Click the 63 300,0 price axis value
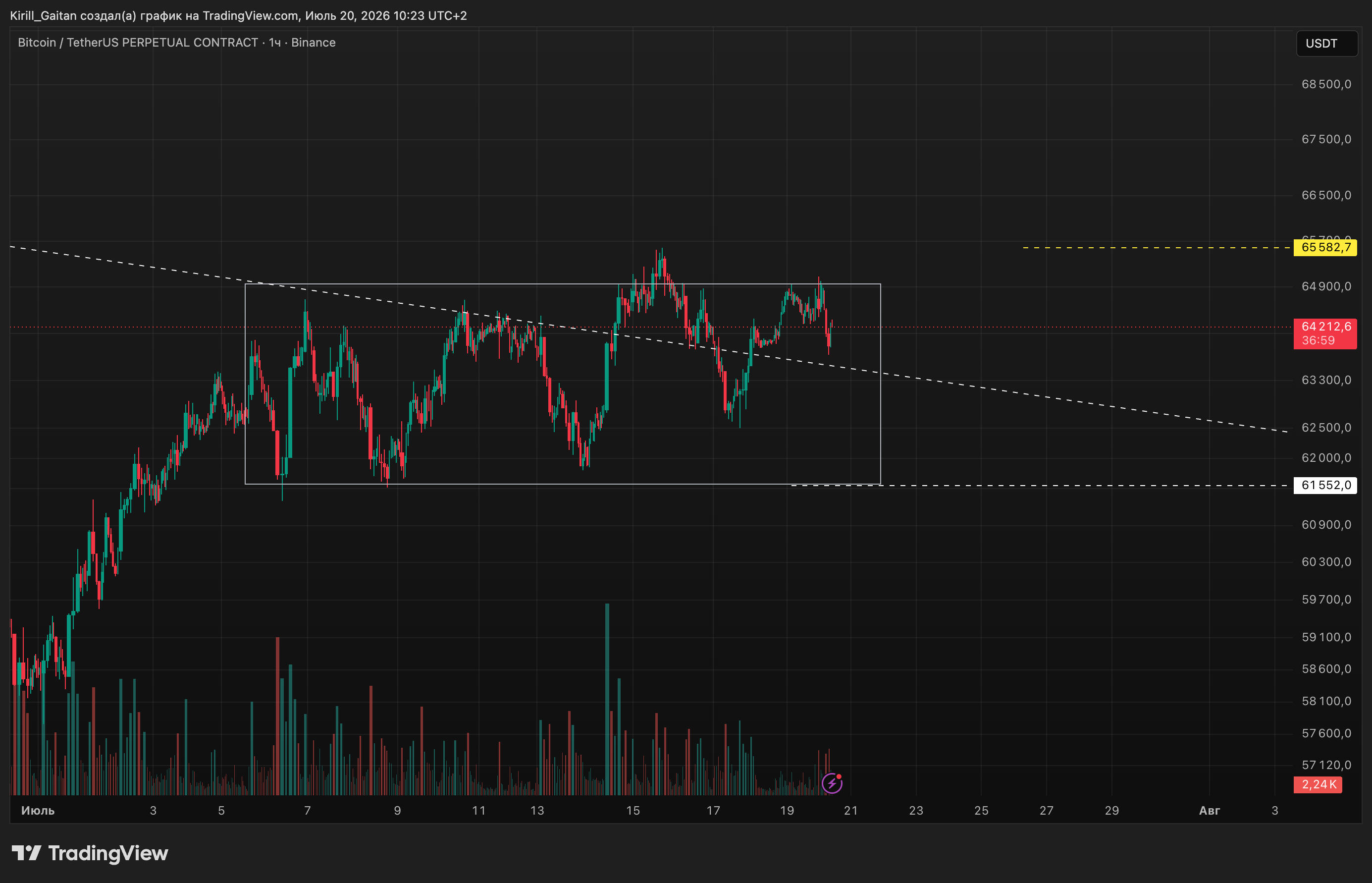The width and height of the screenshot is (1372, 883). pos(1326,380)
